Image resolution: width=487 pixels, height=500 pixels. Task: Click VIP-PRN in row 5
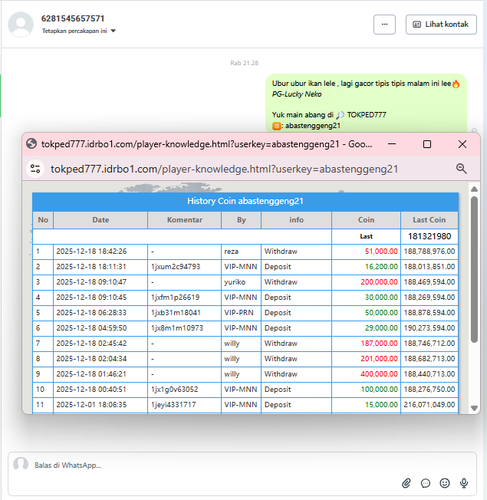[239, 313]
